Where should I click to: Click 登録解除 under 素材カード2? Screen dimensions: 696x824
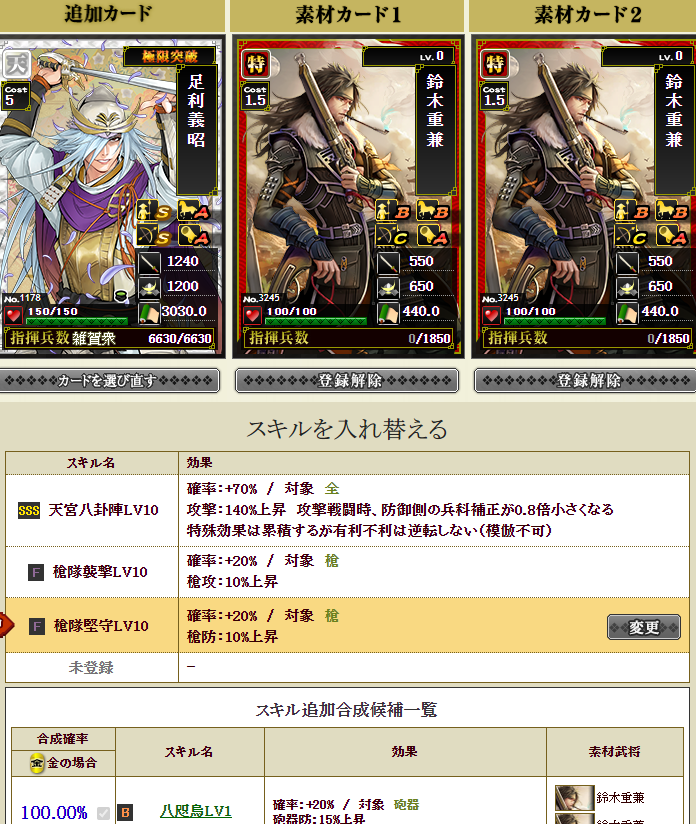click(585, 380)
